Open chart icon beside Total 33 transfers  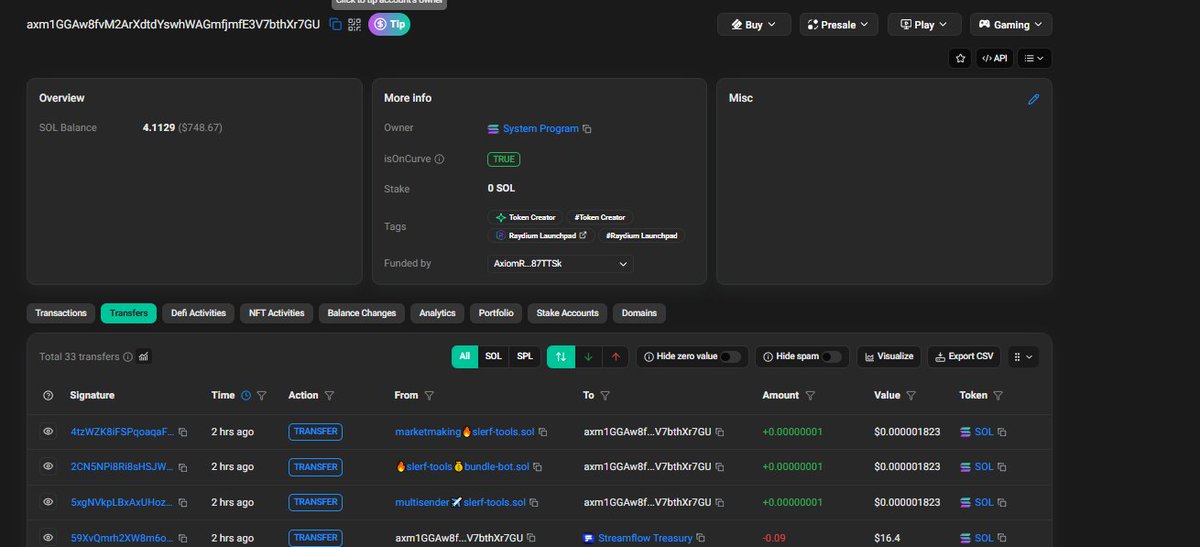coord(144,357)
